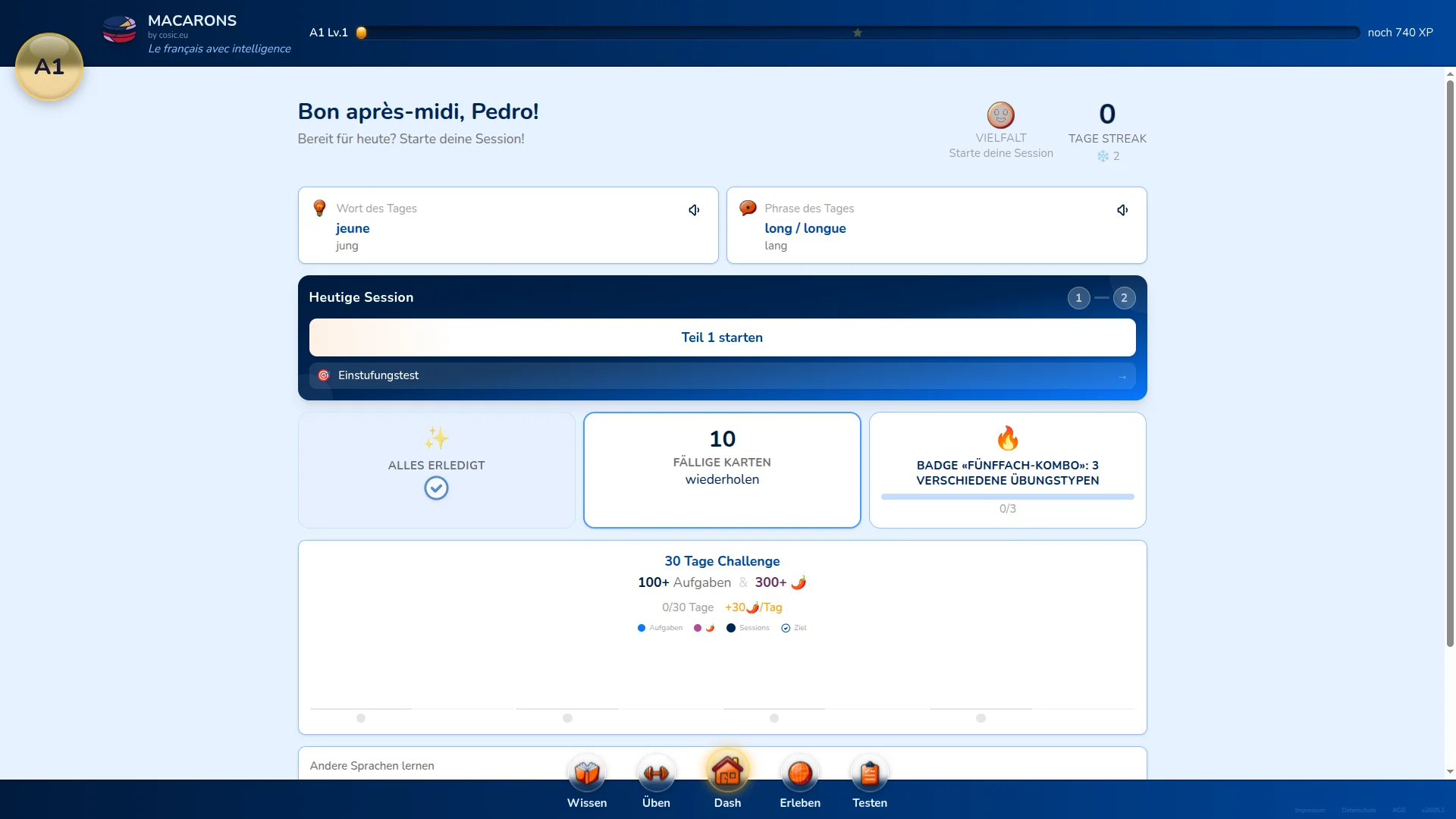Click the Testen tab label
This screenshot has width=1456, height=819.
pyautogui.click(x=870, y=803)
